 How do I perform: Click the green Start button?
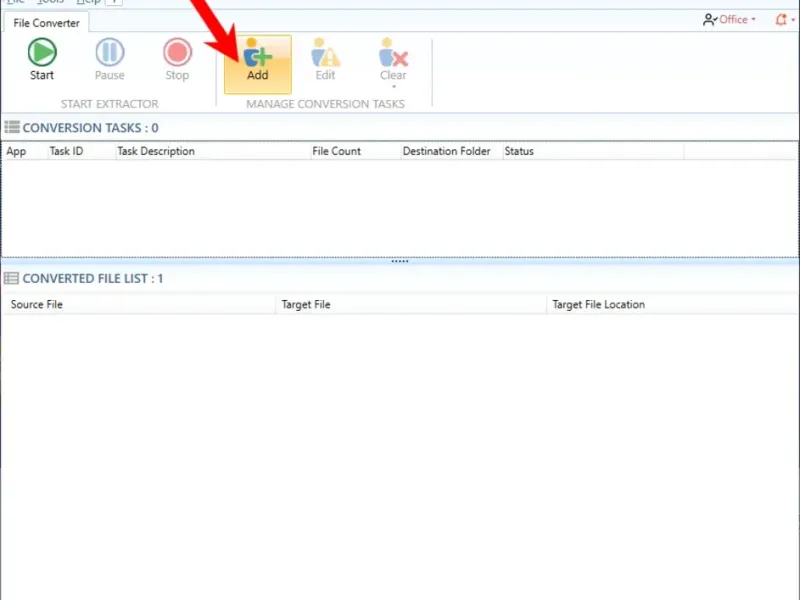(x=42, y=59)
